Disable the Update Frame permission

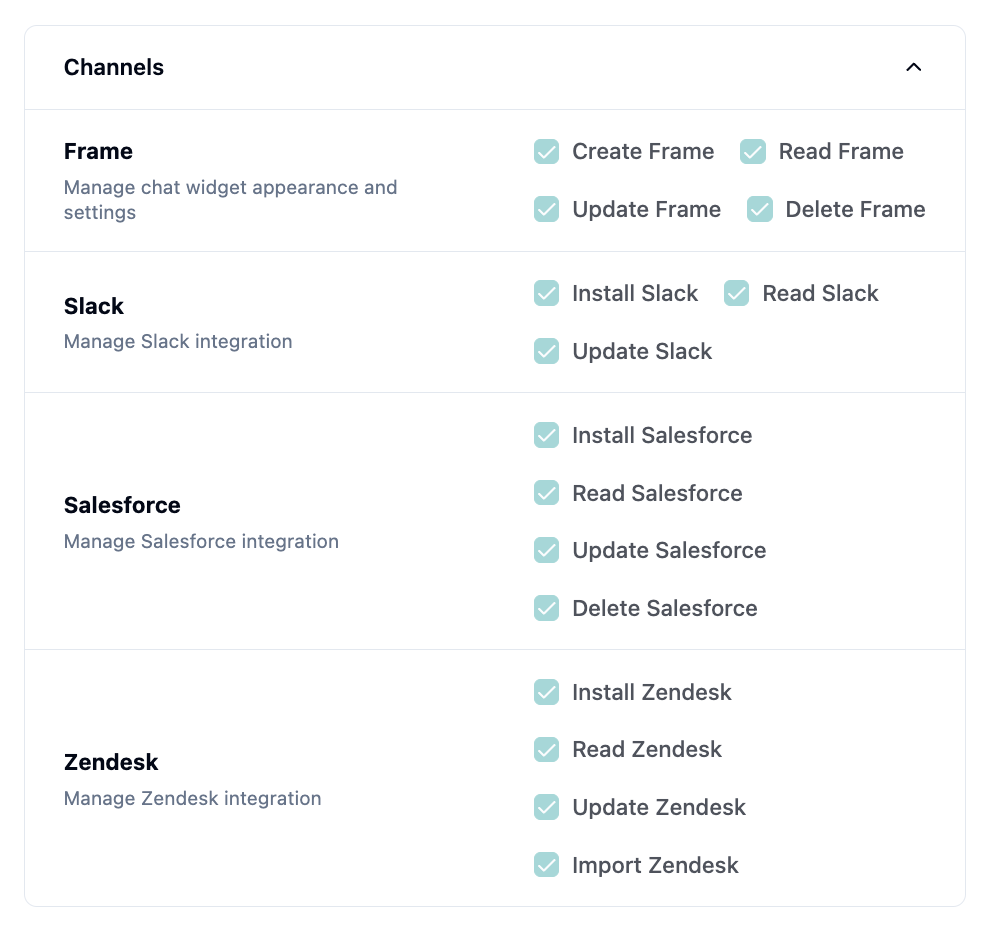546,209
